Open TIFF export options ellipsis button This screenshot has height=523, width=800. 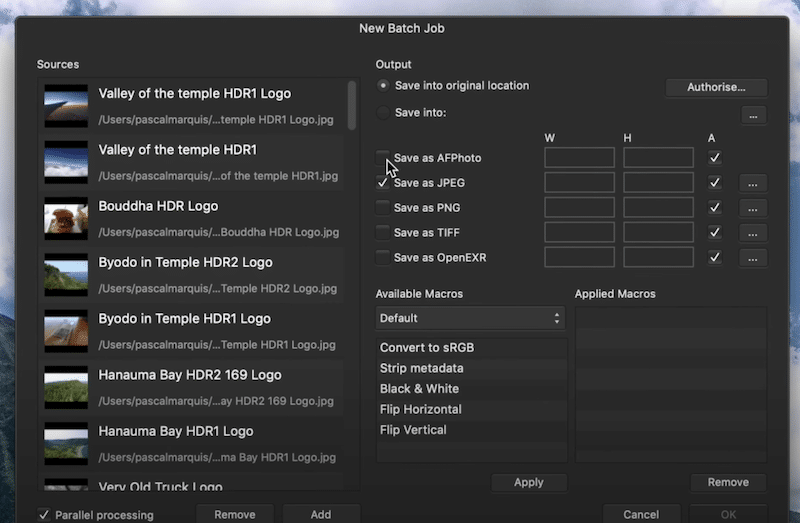coord(753,233)
